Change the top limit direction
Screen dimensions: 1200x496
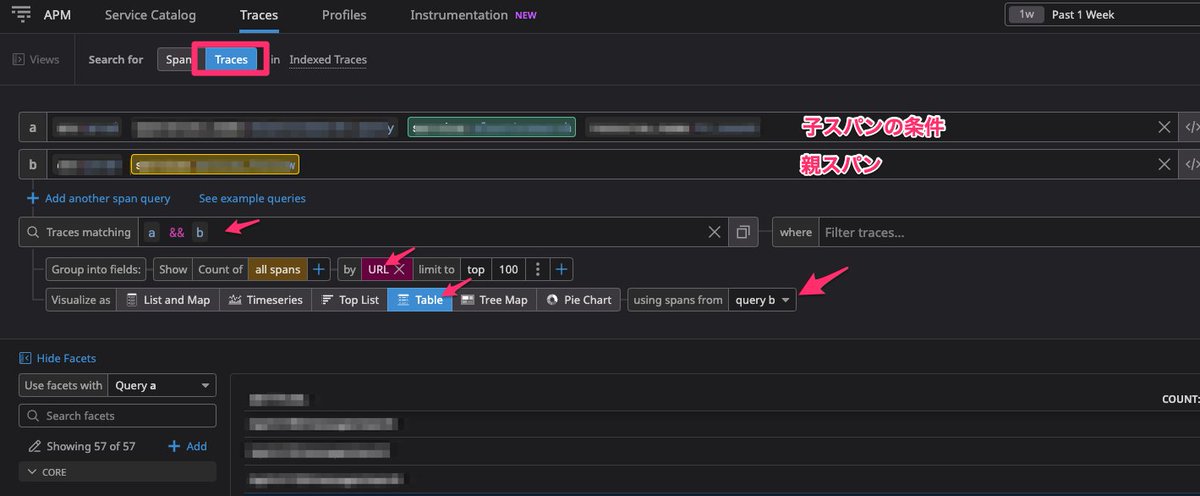point(475,269)
